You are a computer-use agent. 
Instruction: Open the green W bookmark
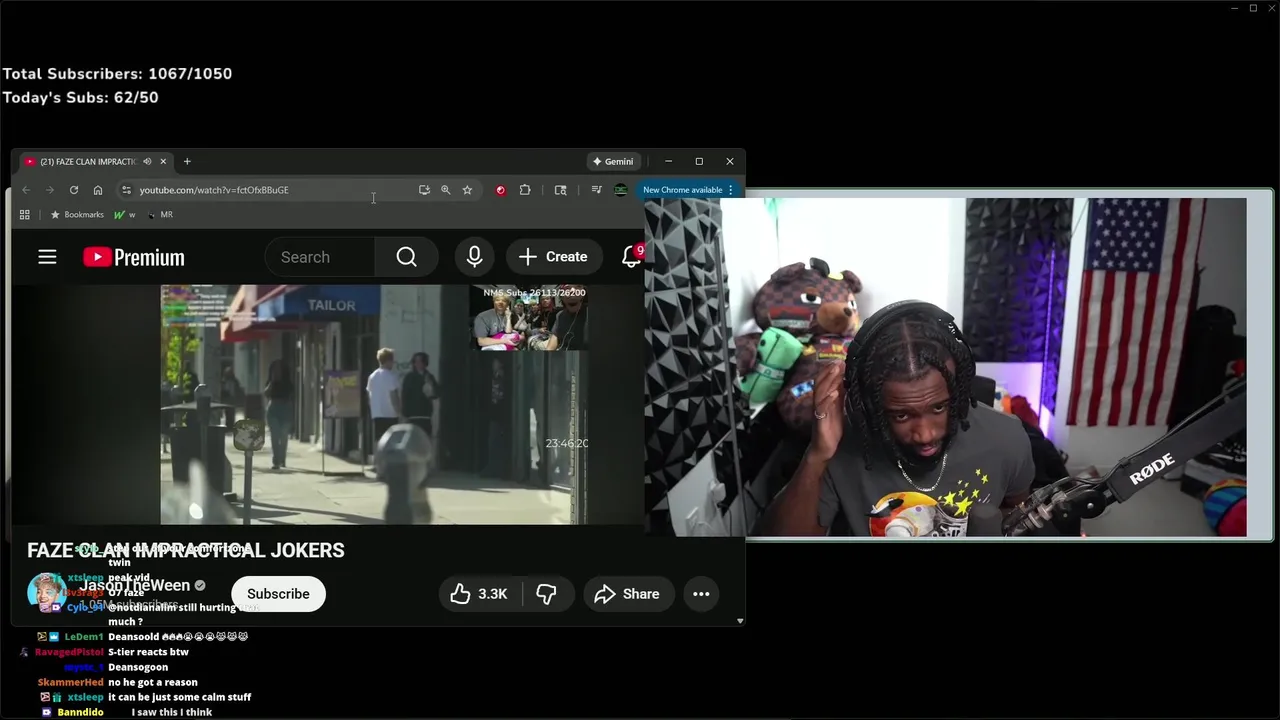click(x=125, y=215)
